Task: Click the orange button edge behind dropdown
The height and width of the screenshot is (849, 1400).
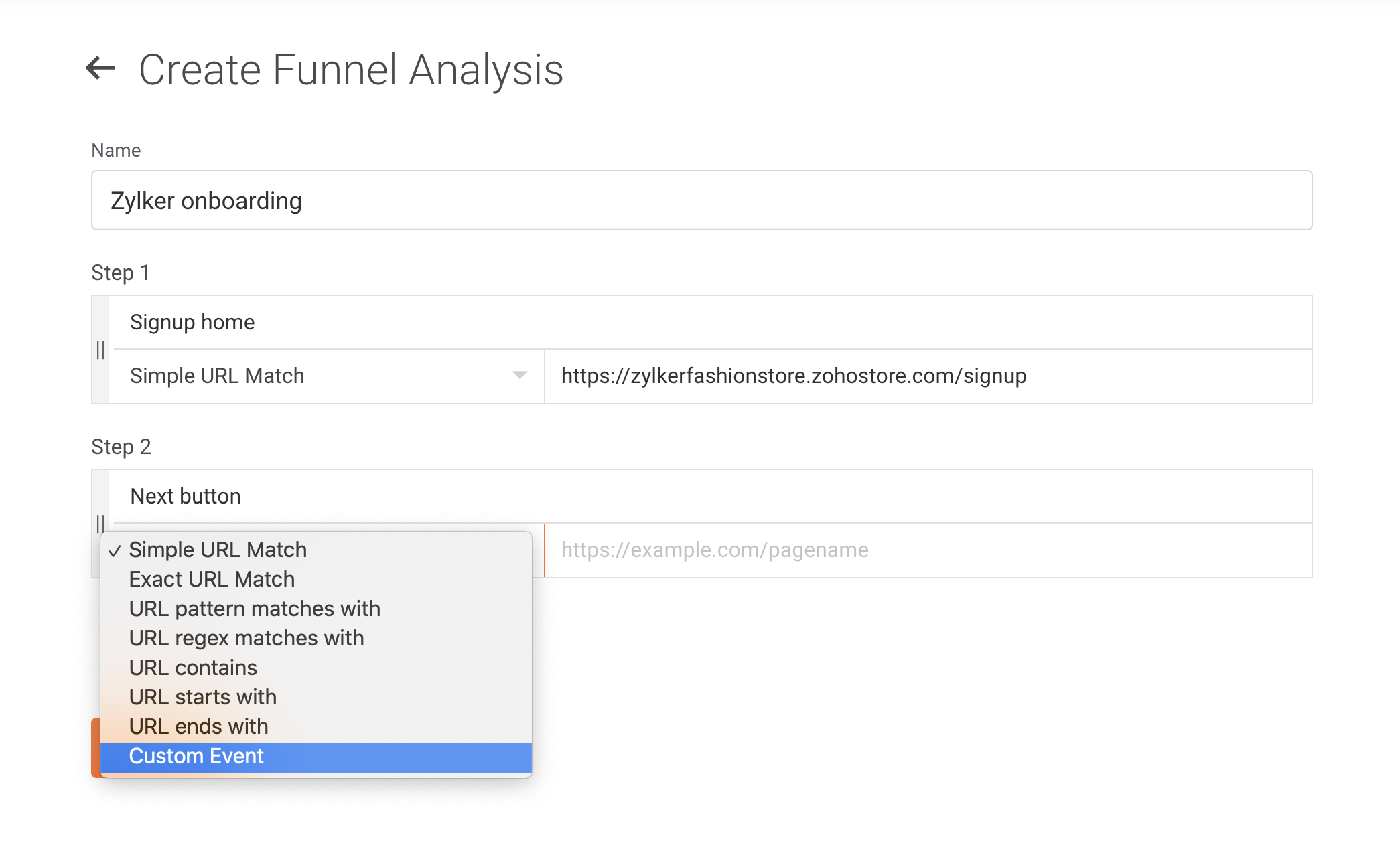Action: (95, 747)
